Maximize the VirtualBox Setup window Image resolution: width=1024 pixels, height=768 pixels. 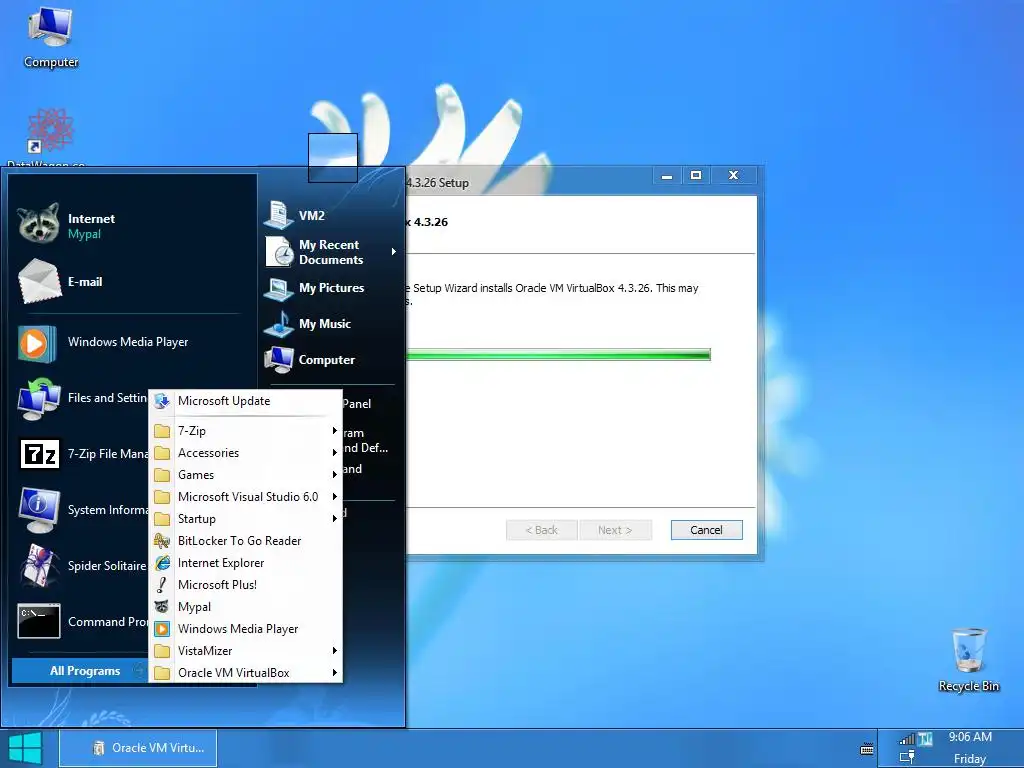[696, 175]
